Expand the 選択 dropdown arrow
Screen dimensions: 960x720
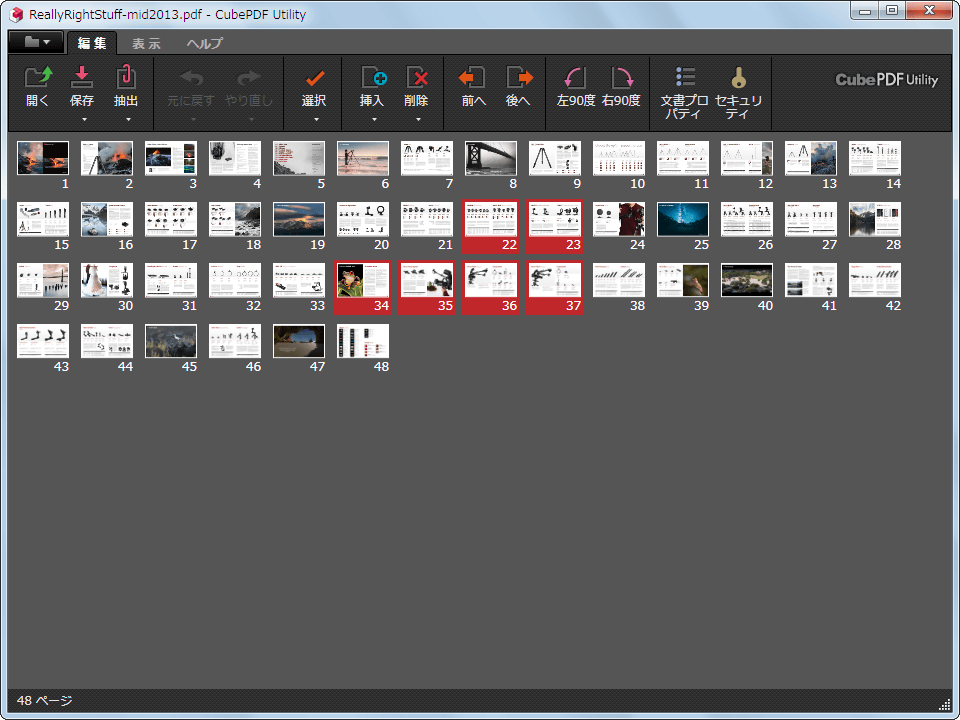317,119
